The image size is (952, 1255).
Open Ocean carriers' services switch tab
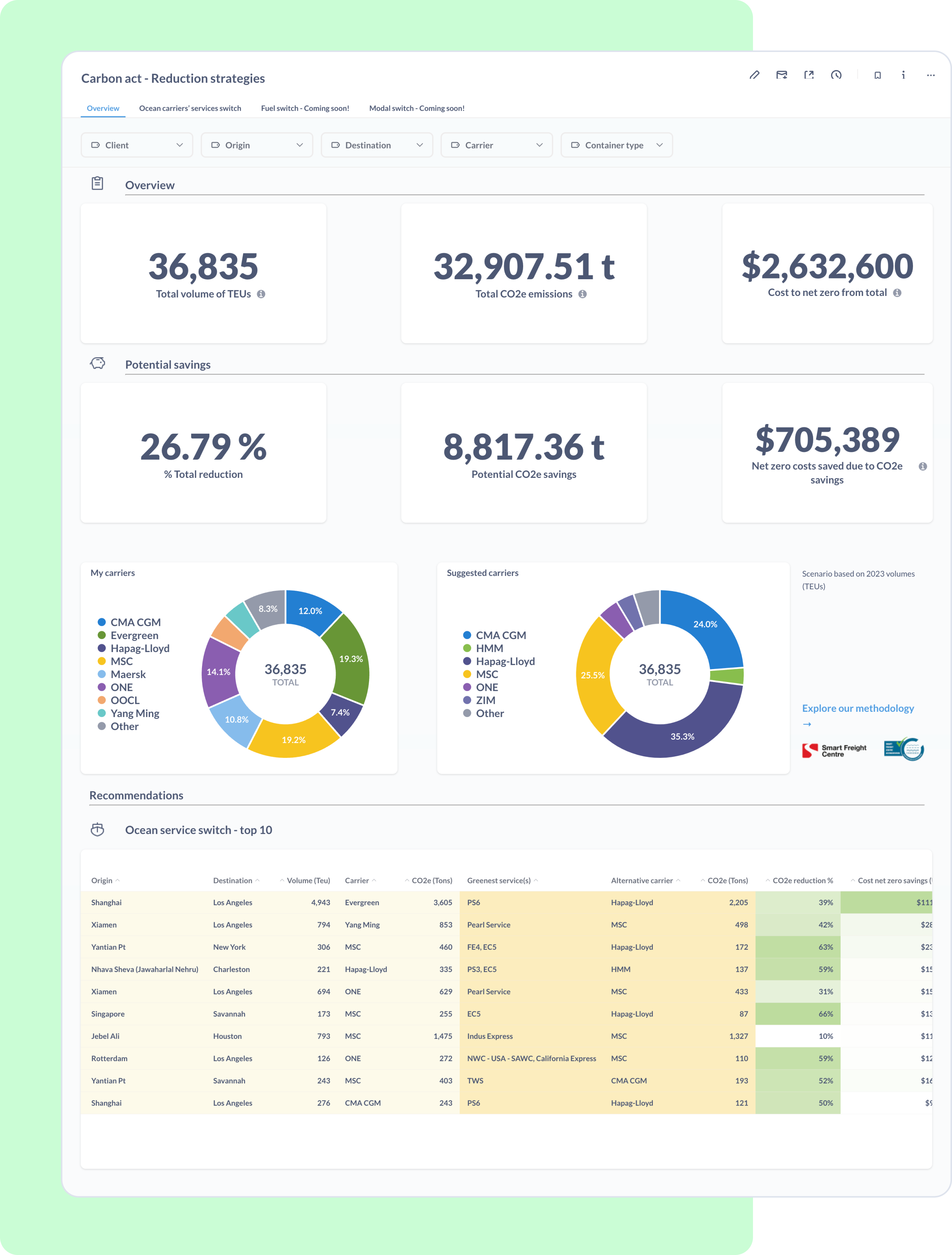(190, 108)
